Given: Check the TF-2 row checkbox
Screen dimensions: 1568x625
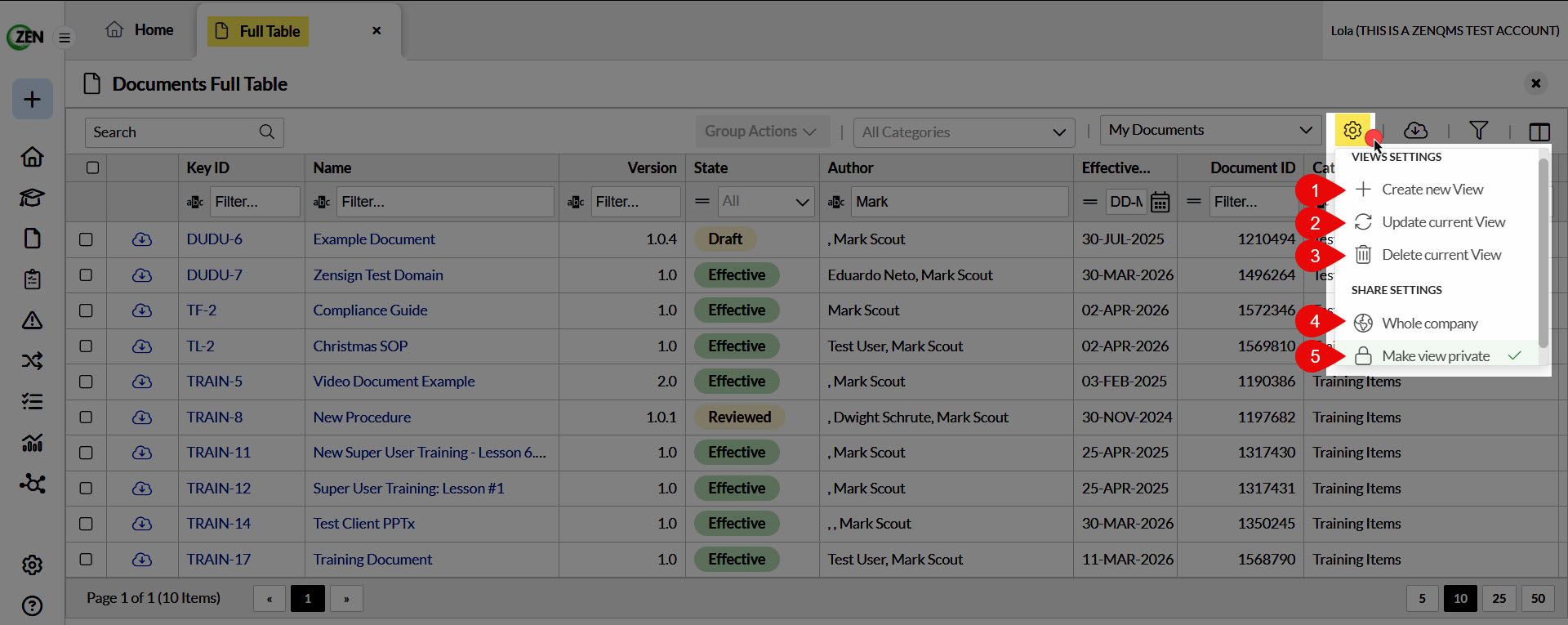Looking at the screenshot, I should pyautogui.click(x=86, y=310).
